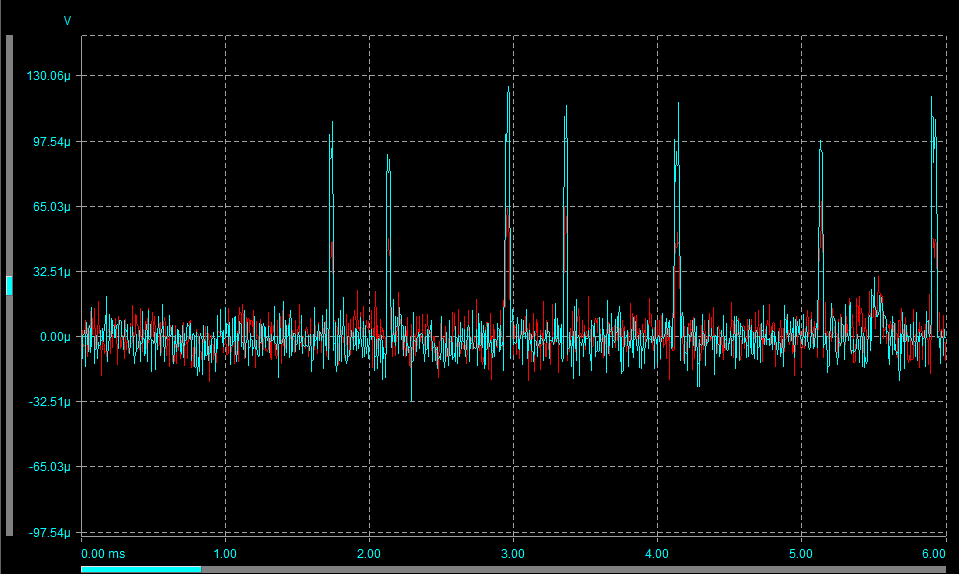Click the grey horizontal scrollbar track right of the thumb
This screenshot has height=574, width=959.
click(x=573, y=569)
